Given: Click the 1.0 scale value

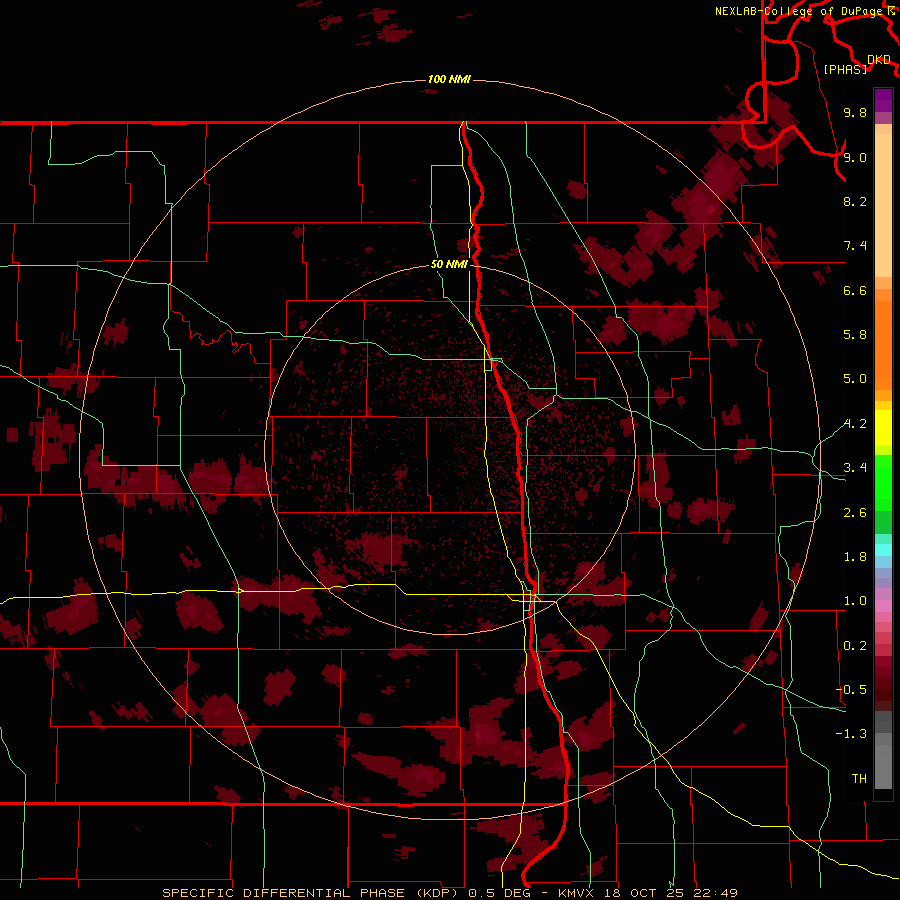Looking at the screenshot, I should [x=855, y=601].
